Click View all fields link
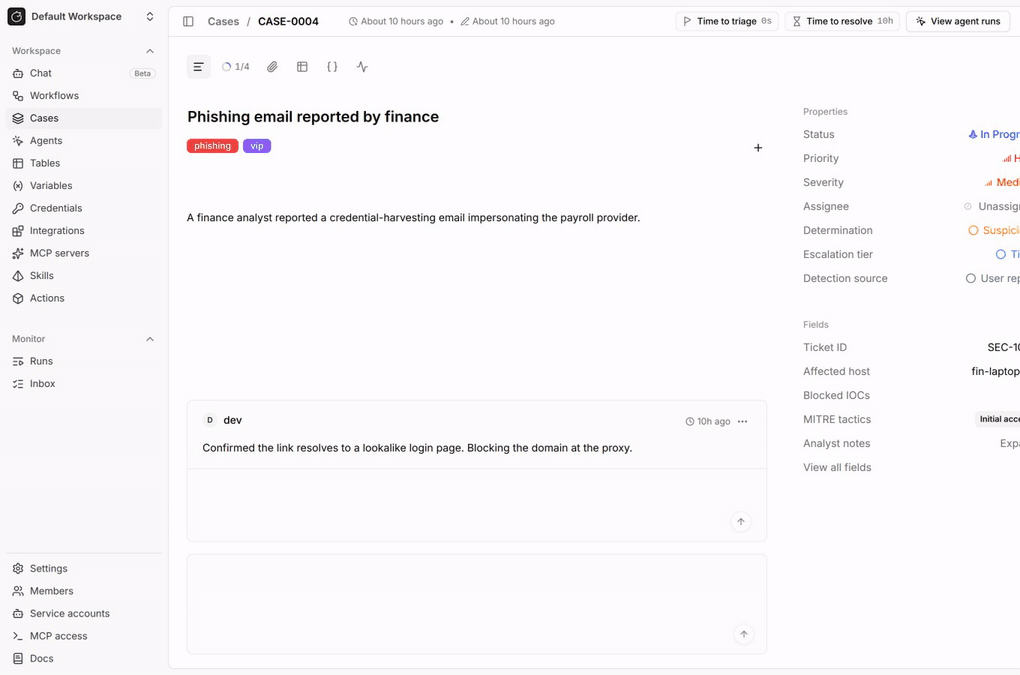 point(837,467)
